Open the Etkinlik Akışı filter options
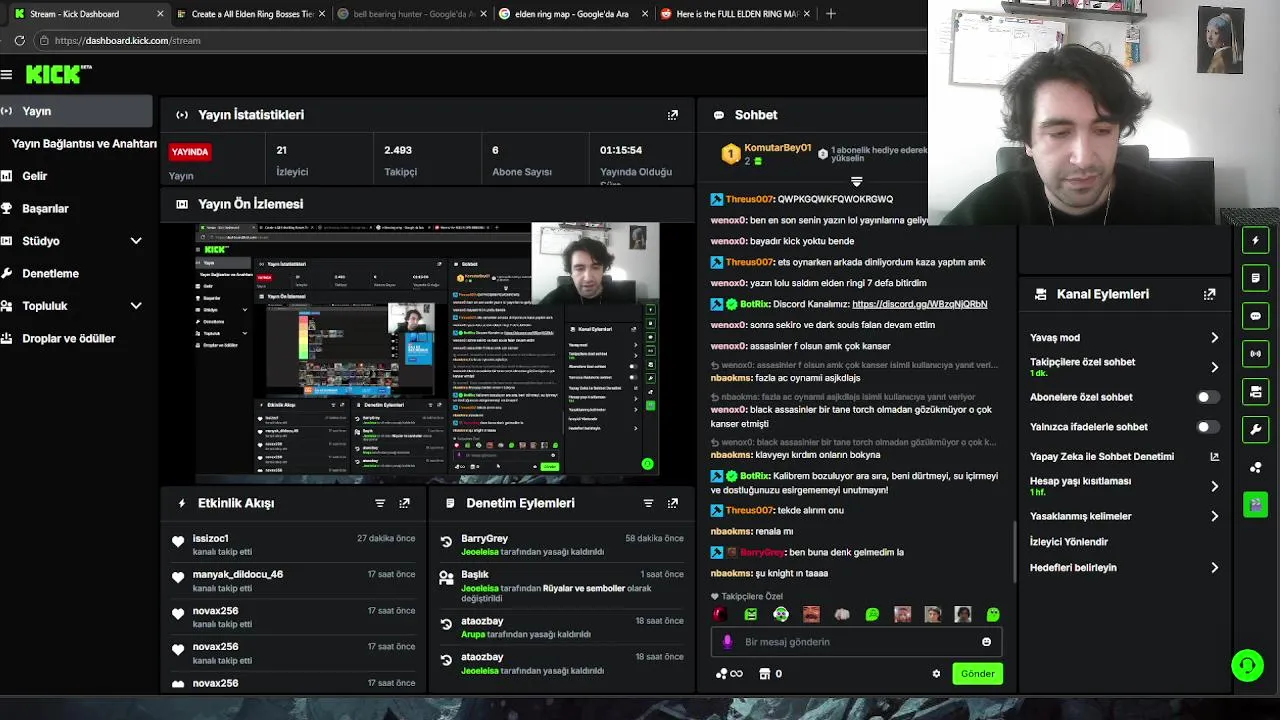Screen dimensions: 1280x720 point(380,503)
